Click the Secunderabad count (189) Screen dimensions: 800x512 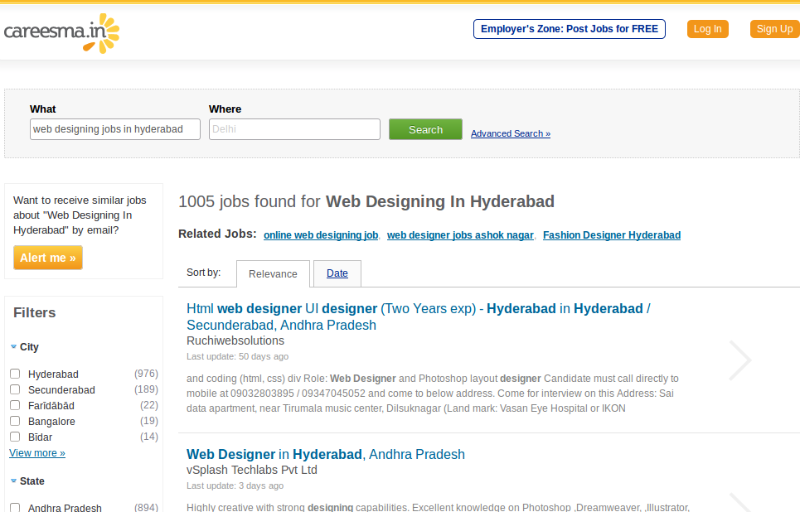pos(146,390)
